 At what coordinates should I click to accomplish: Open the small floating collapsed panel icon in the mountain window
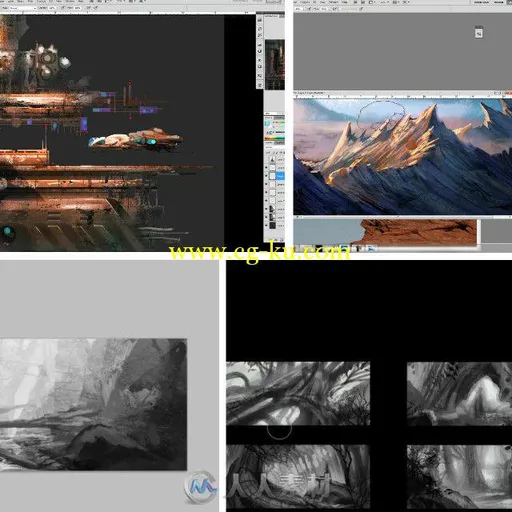pos(479,33)
